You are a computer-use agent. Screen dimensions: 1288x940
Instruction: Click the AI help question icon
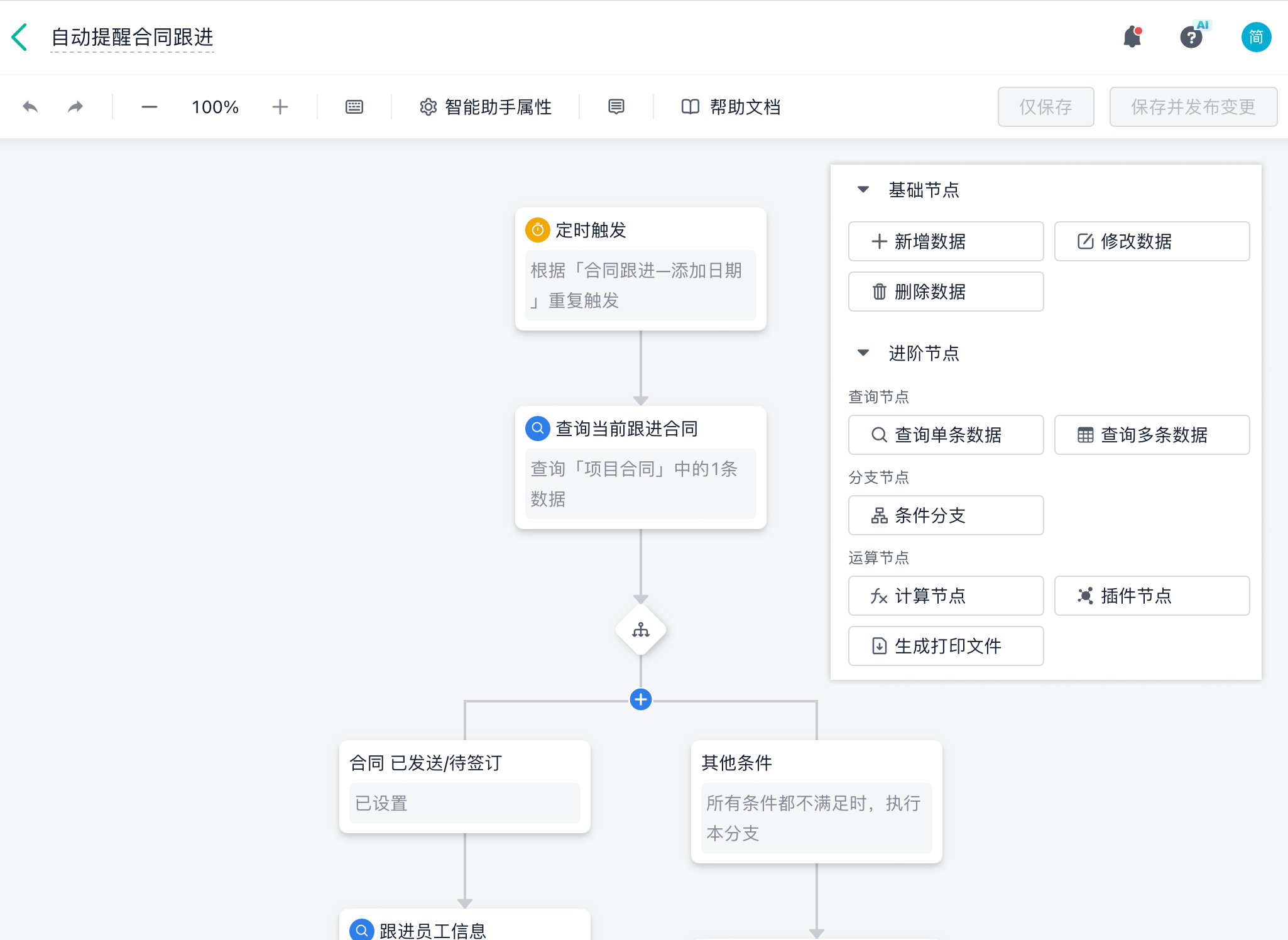coord(1191,37)
